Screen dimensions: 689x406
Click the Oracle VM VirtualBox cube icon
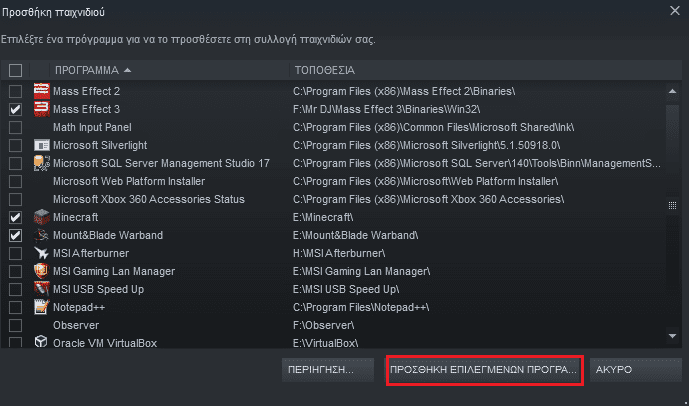point(42,342)
